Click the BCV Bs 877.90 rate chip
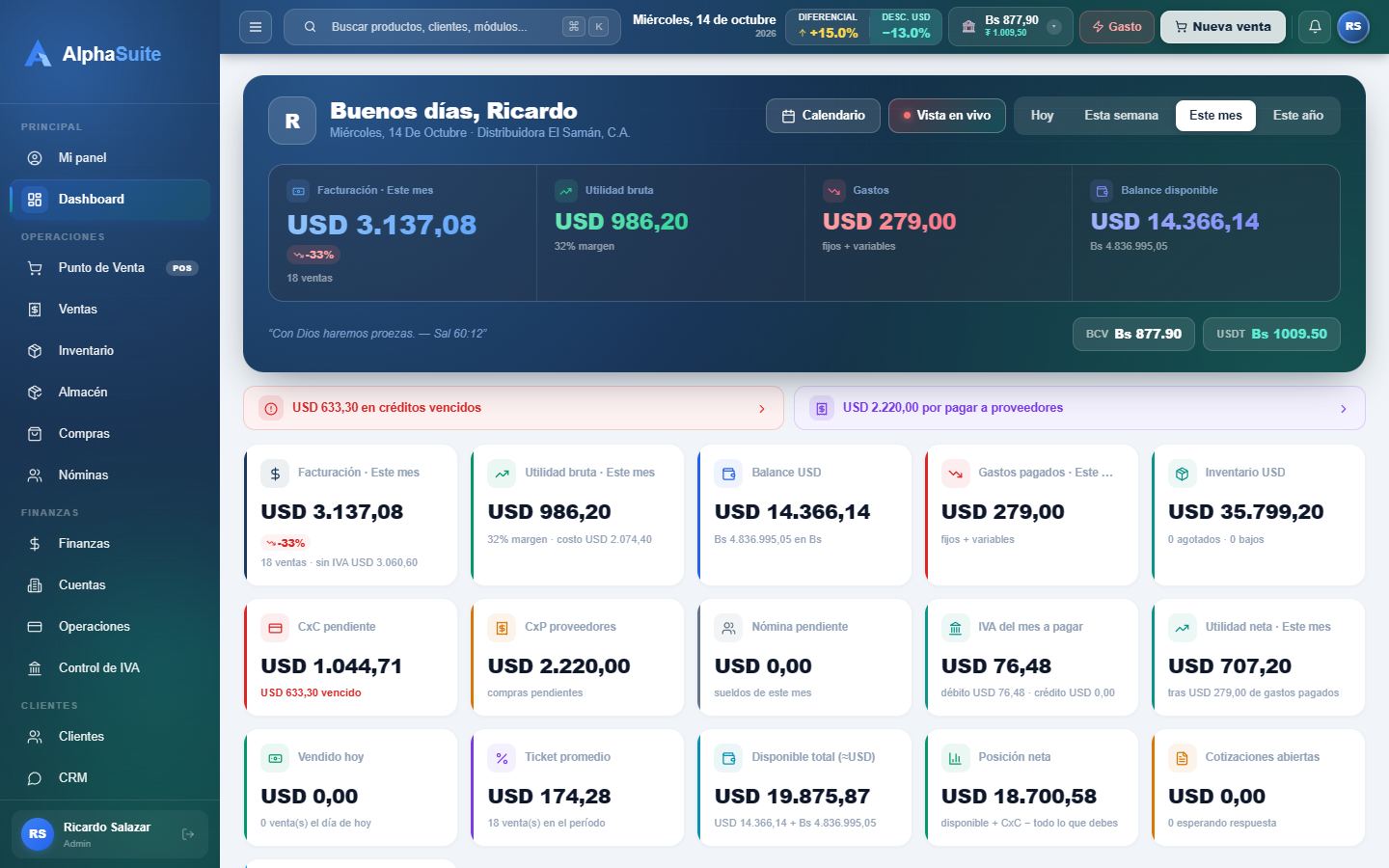Viewport: 1389px width, 868px height. pyautogui.click(x=1133, y=334)
